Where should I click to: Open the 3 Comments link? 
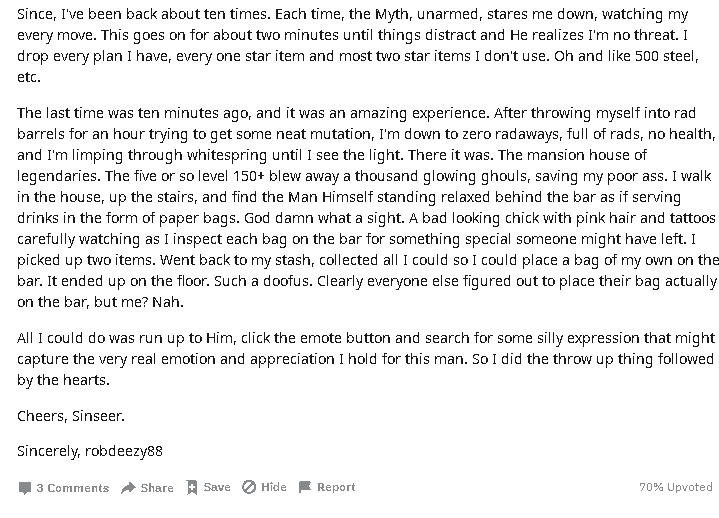click(x=64, y=488)
